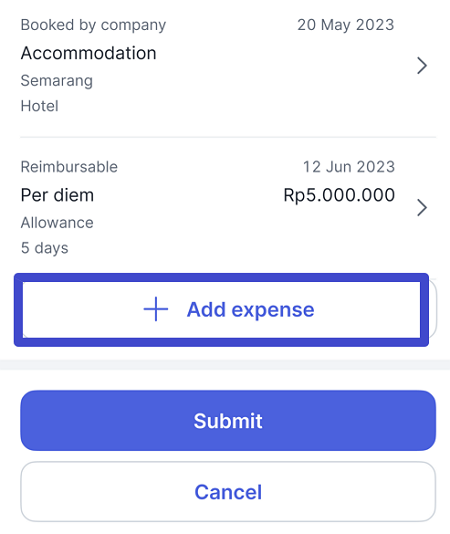Screen dimensions: 450x534
Task: Click the Reimbursable label
Action: click(69, 167)
